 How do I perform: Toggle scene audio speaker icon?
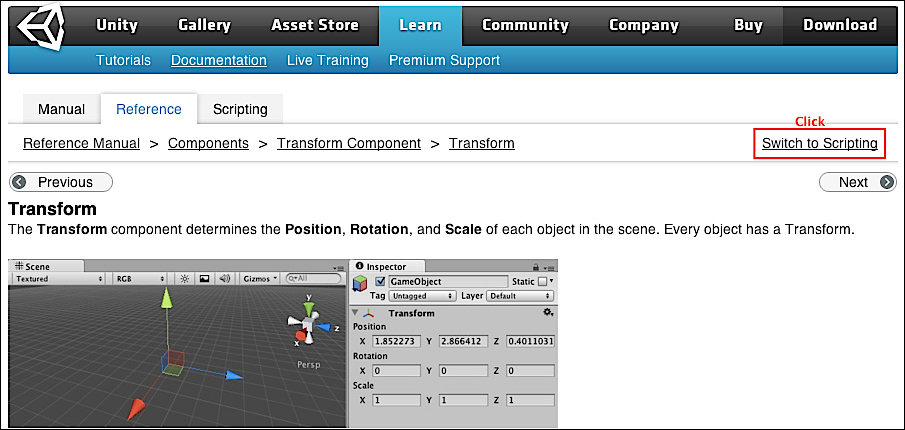coord(224,279)
